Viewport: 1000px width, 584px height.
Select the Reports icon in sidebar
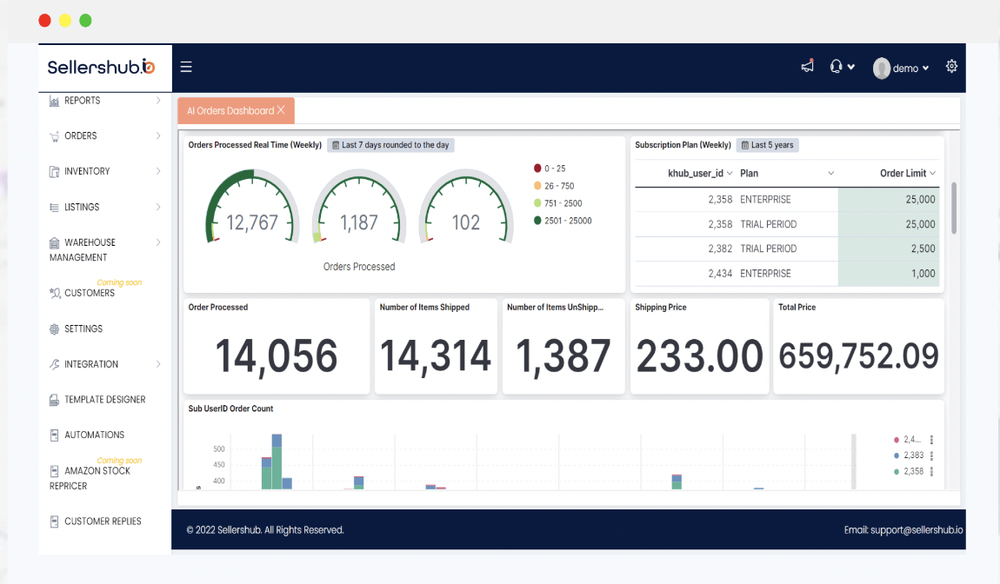[x=52, y=100]
